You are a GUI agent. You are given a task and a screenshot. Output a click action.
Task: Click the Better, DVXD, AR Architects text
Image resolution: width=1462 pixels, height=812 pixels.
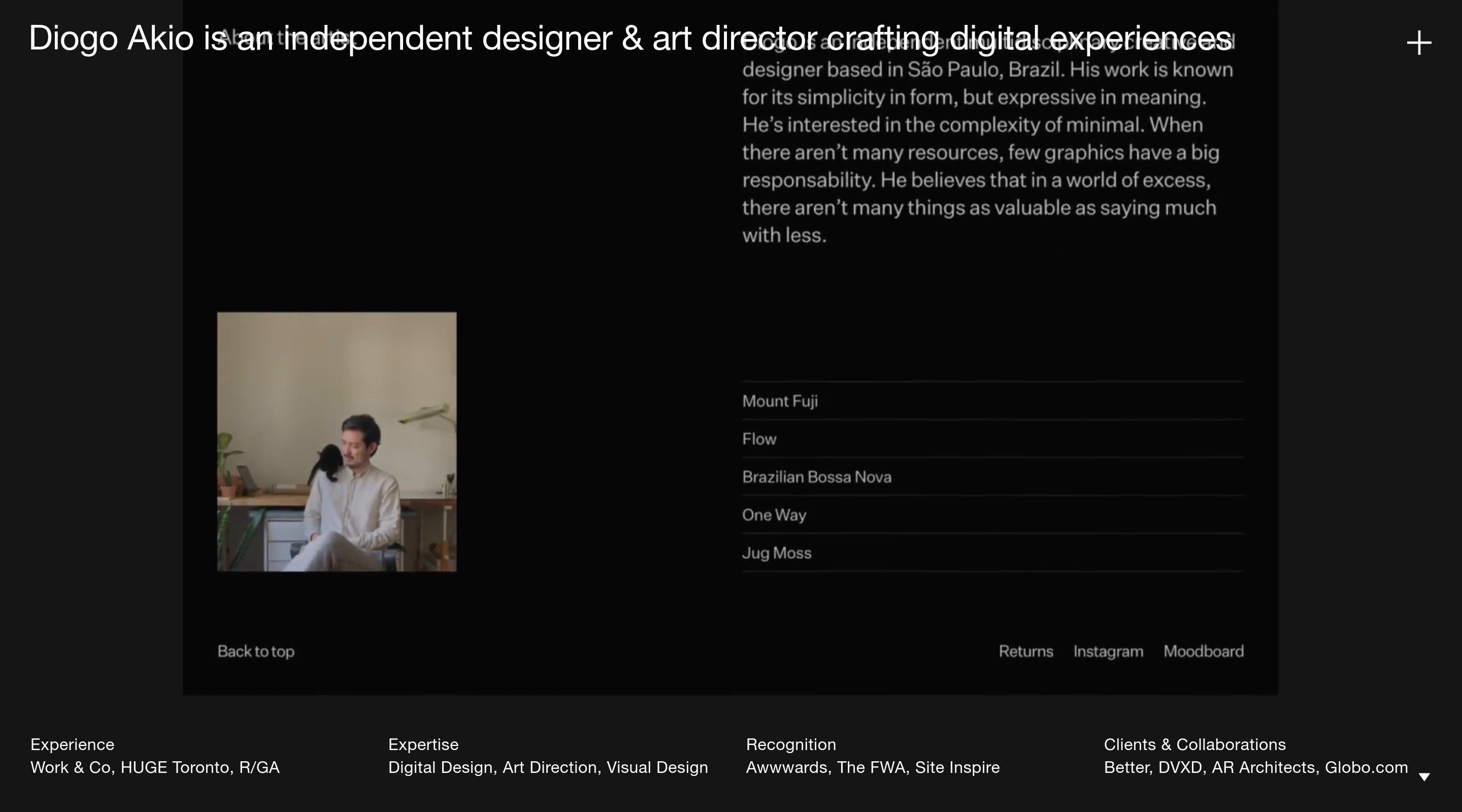(1255, 768)
